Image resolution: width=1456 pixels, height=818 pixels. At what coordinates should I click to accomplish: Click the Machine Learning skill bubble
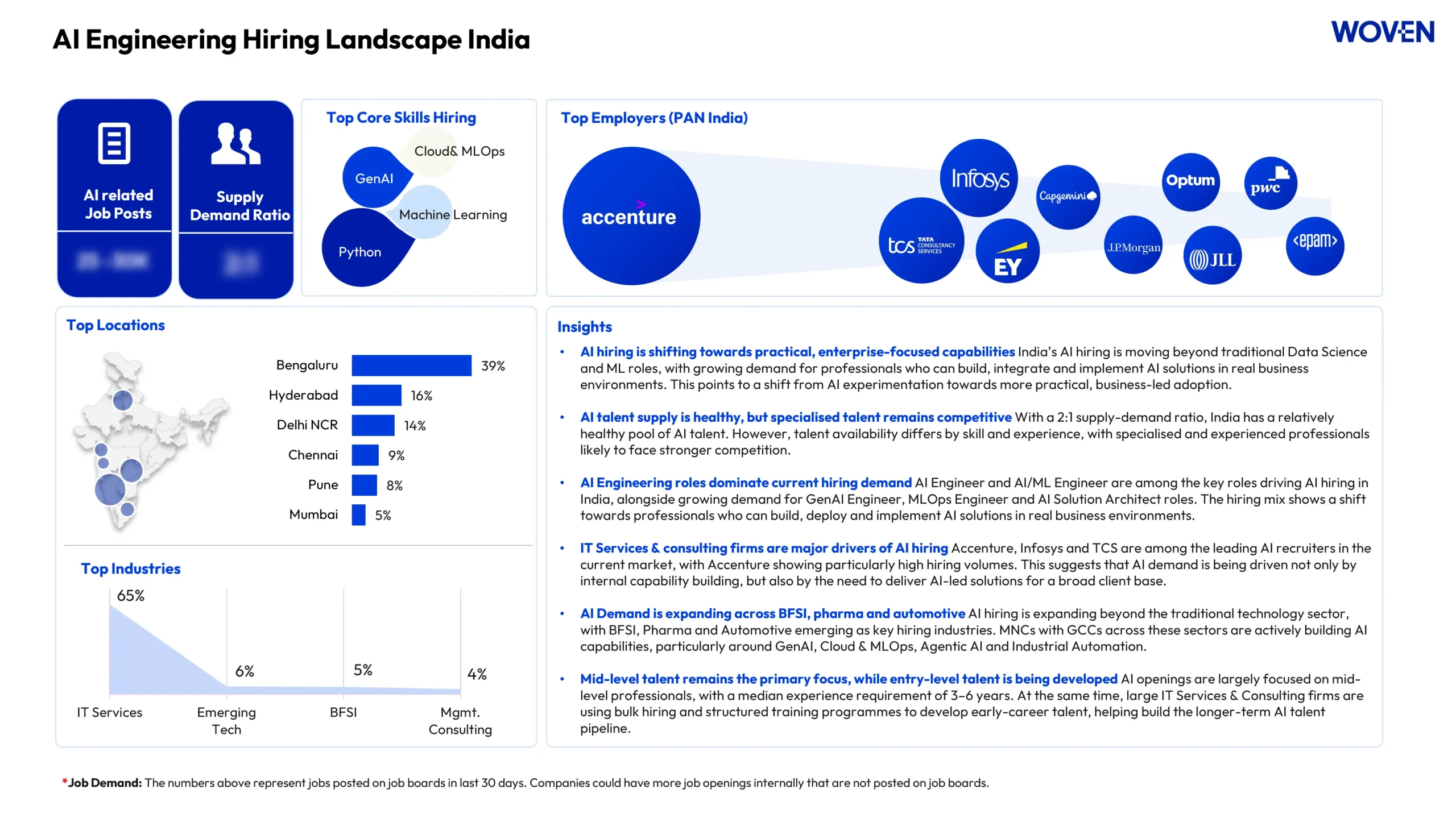(x=424, y=212)
